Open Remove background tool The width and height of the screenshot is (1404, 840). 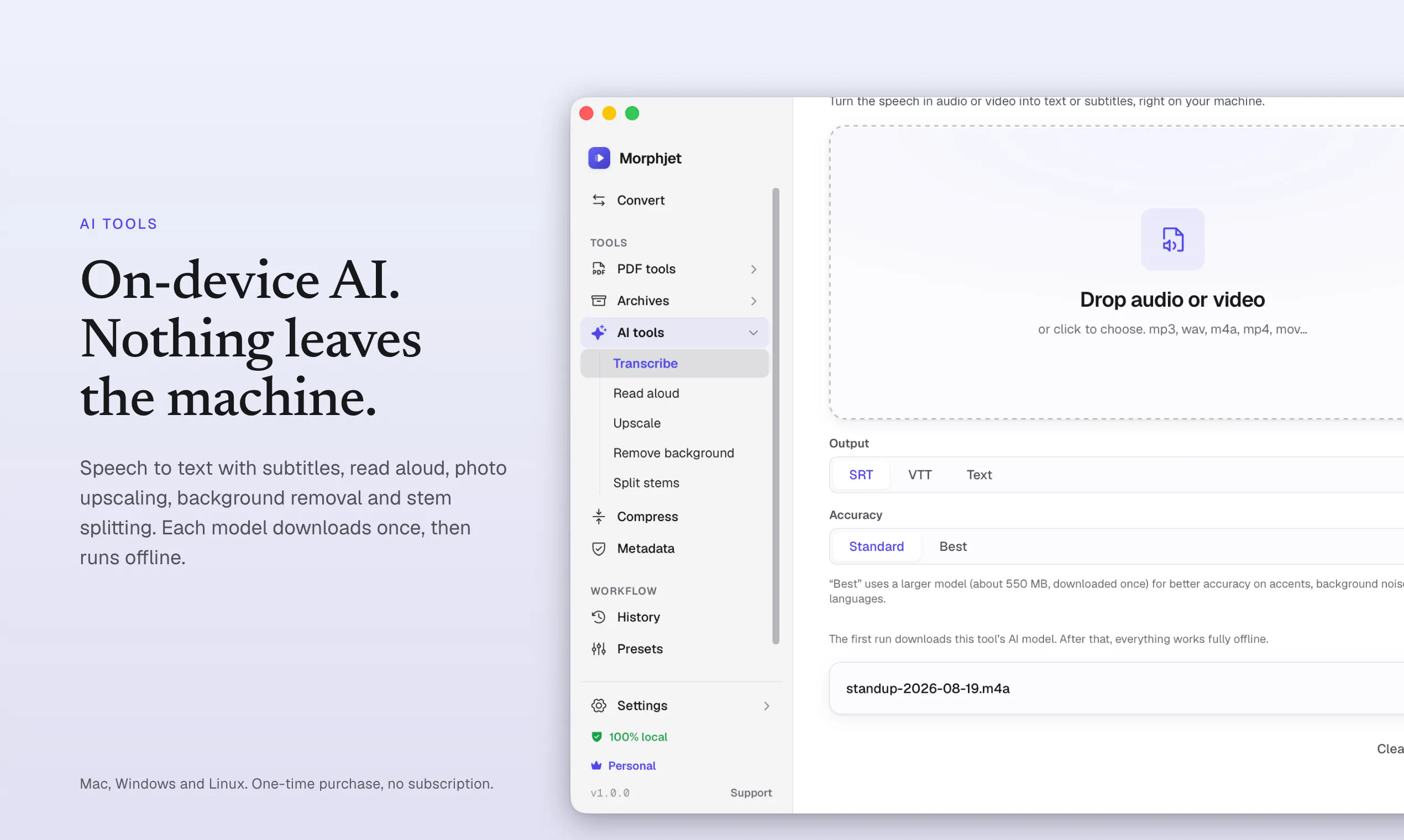tap(674, 453)
